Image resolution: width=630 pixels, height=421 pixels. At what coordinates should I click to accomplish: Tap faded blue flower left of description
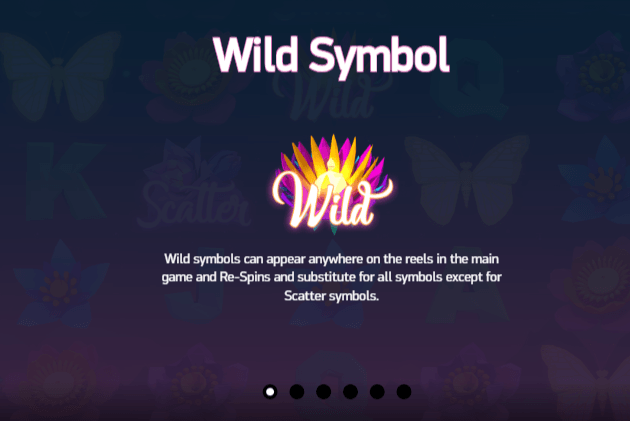click(x=60, y=283)
